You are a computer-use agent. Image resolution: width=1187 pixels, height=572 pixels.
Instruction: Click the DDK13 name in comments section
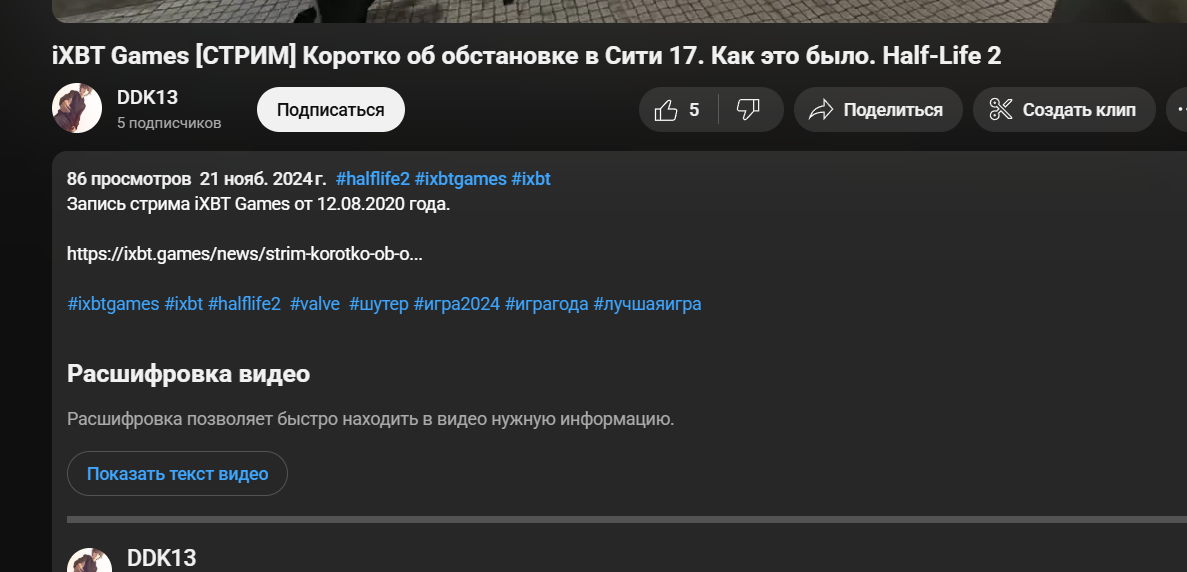coord(161,558)
